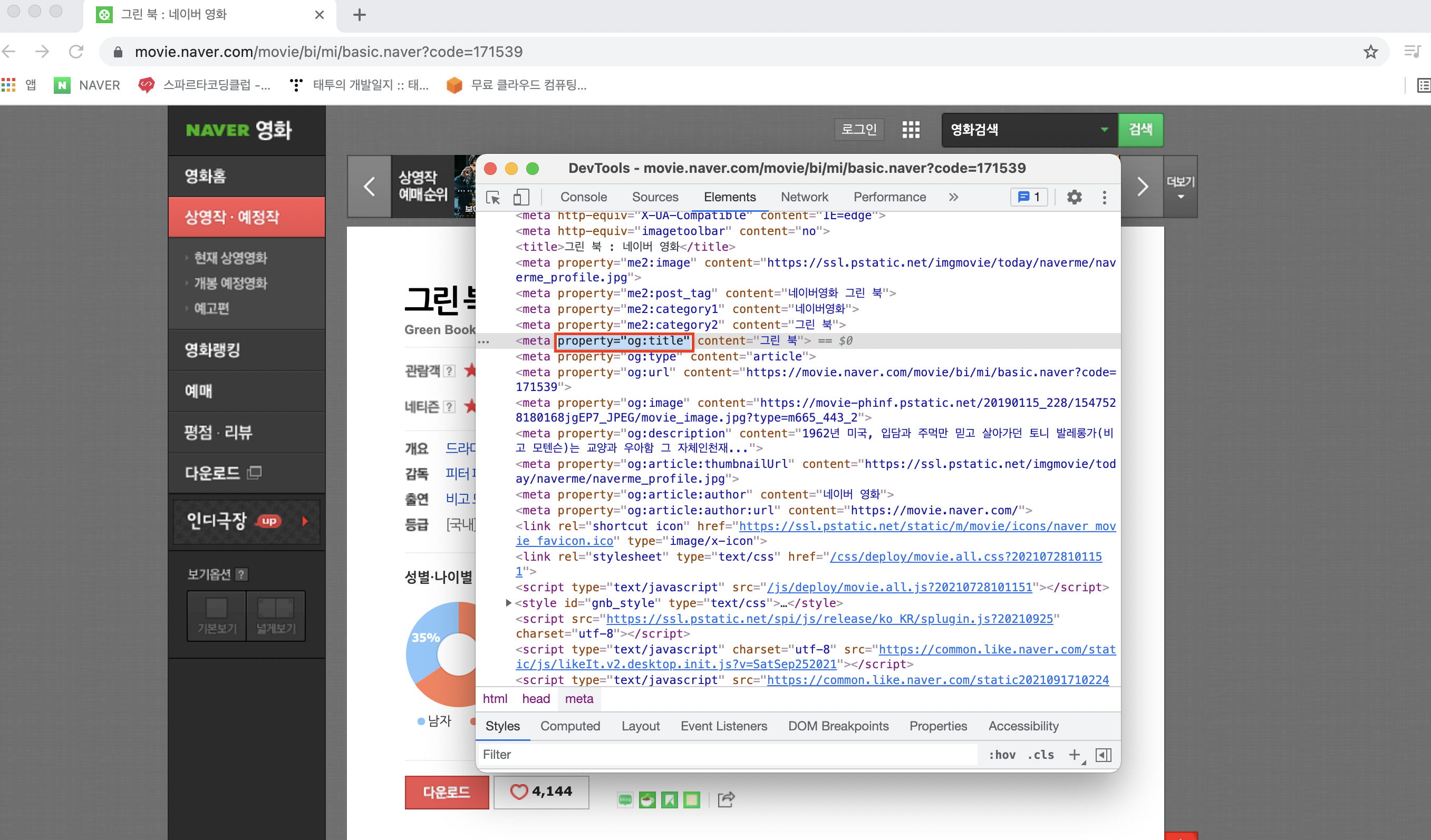The height and width of the screenshot is (840, 1431).
Task: Open the Naver services grid icon
Action: (x=910, y=130)
